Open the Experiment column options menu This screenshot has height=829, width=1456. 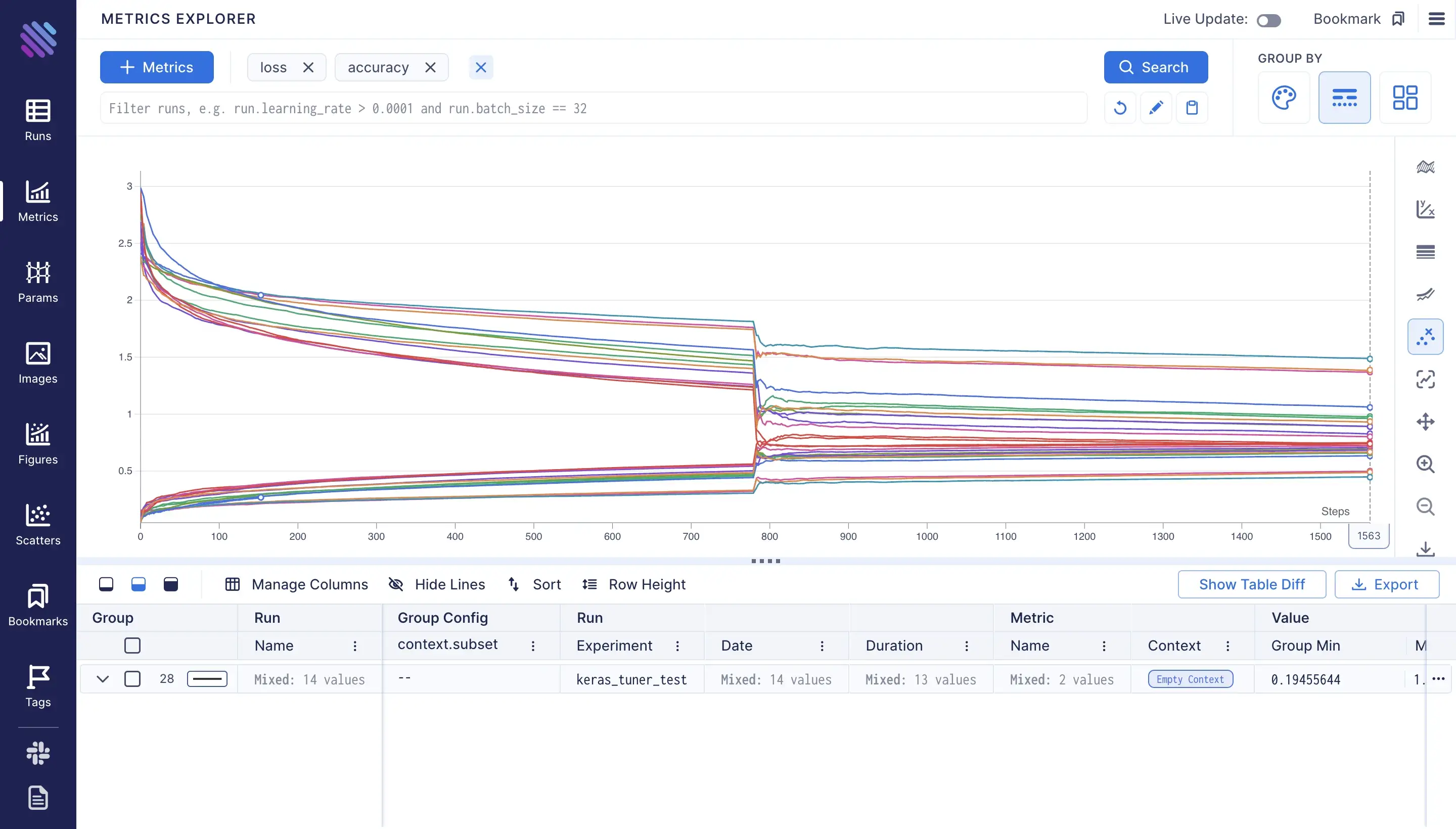tap(677, 646)
